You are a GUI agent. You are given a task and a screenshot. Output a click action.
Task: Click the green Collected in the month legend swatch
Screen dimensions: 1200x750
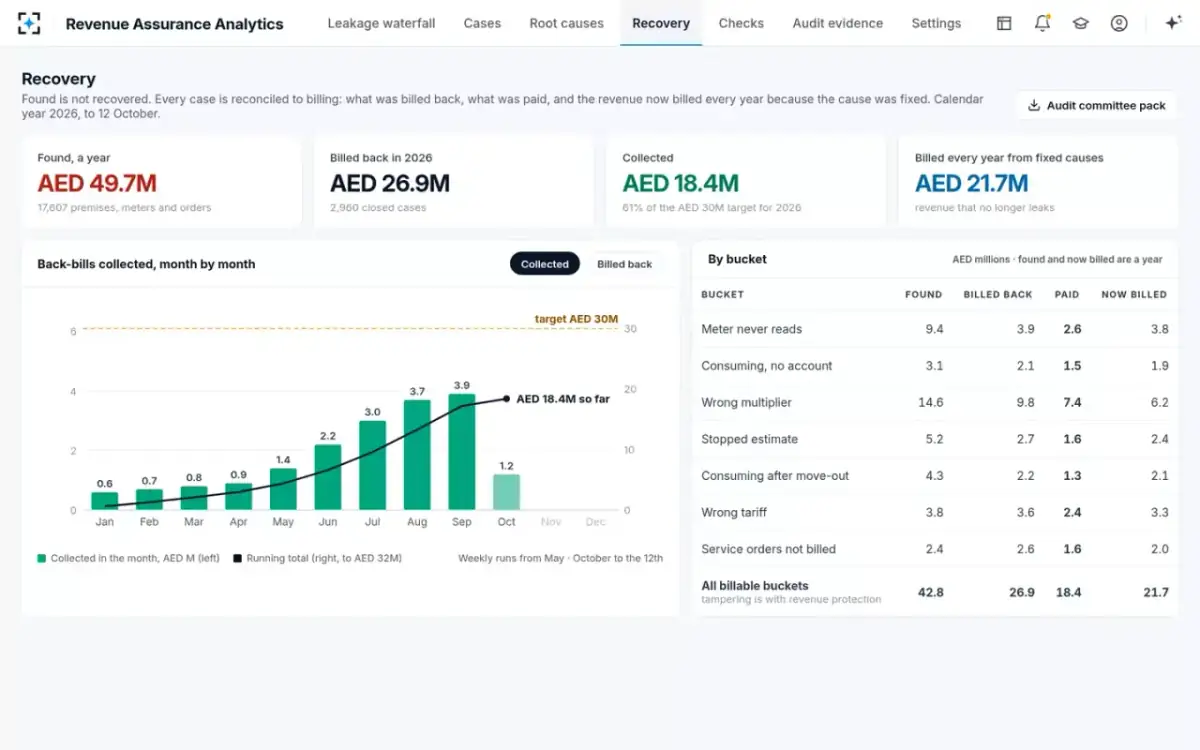coord(41,558)
